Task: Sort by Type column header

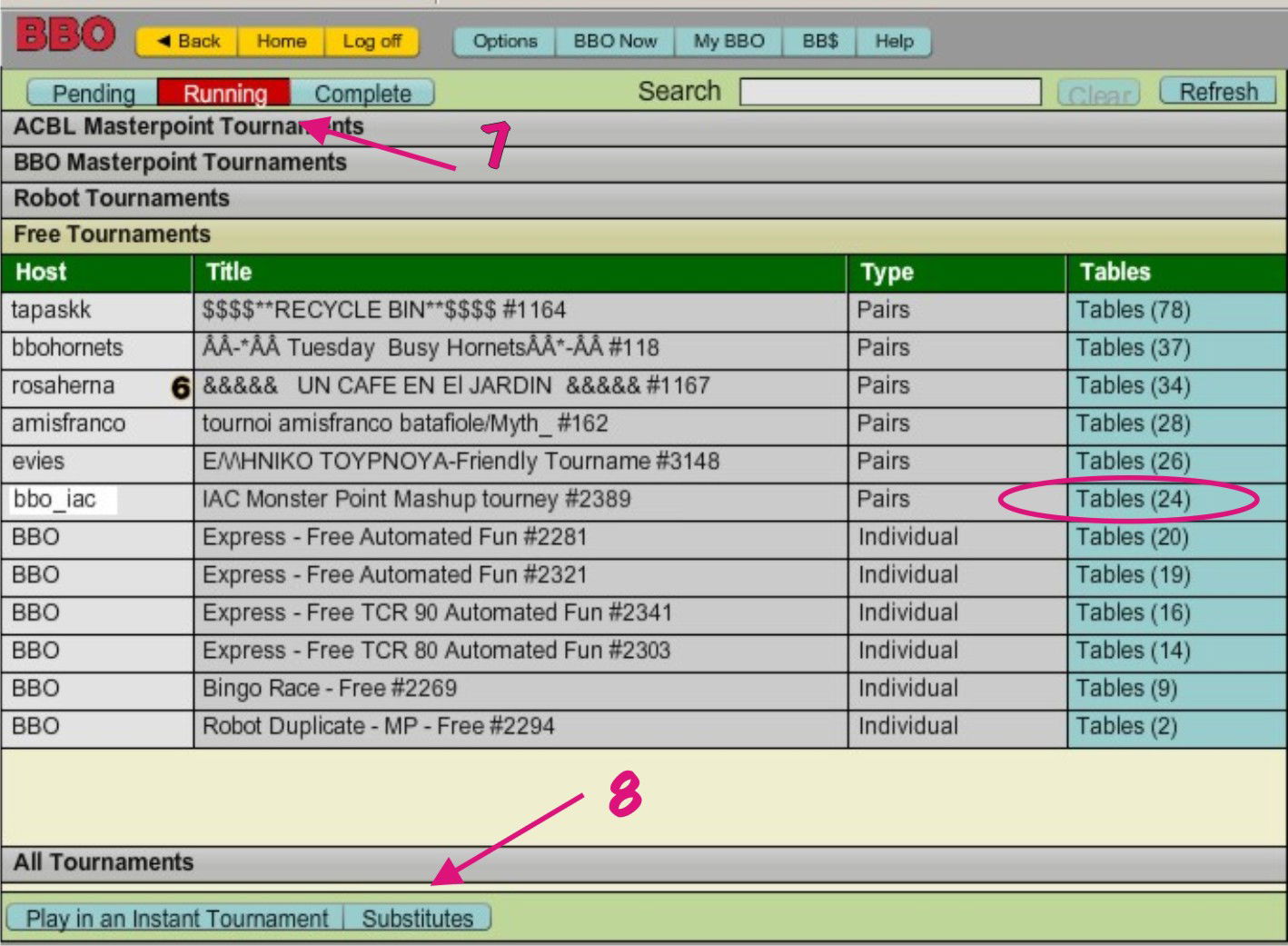Action: 957,273
